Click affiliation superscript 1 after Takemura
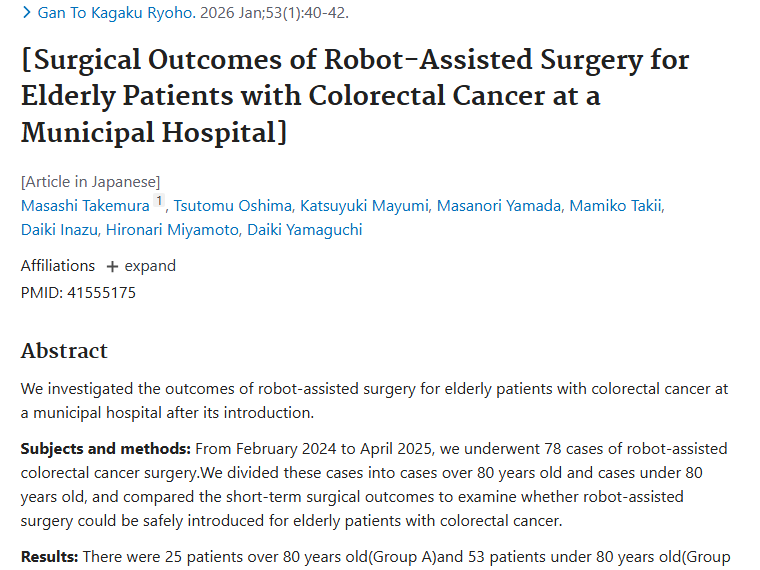This screenshot has height=570, width=760. coord(158,203)
